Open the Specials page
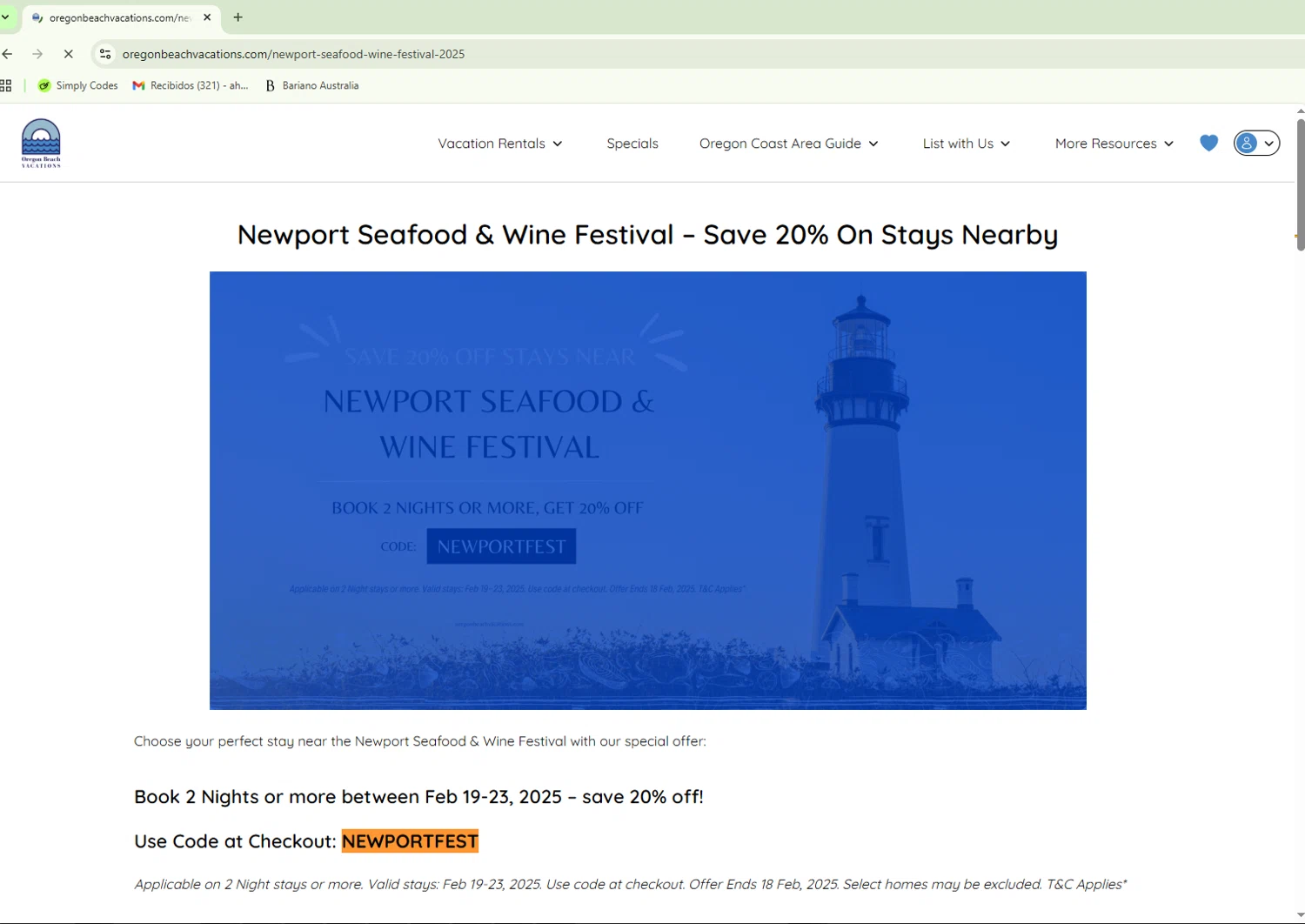The height and width of the screenshot is (924, 1305). click(632, 144)
